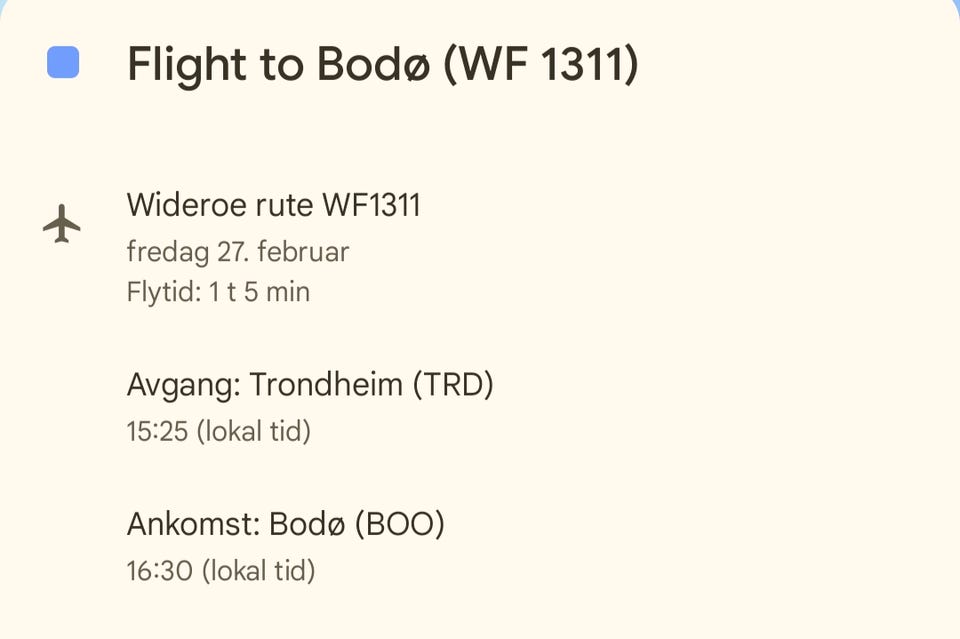
Task: Select the event title Flight to Bodø
Action: point(381,65)
